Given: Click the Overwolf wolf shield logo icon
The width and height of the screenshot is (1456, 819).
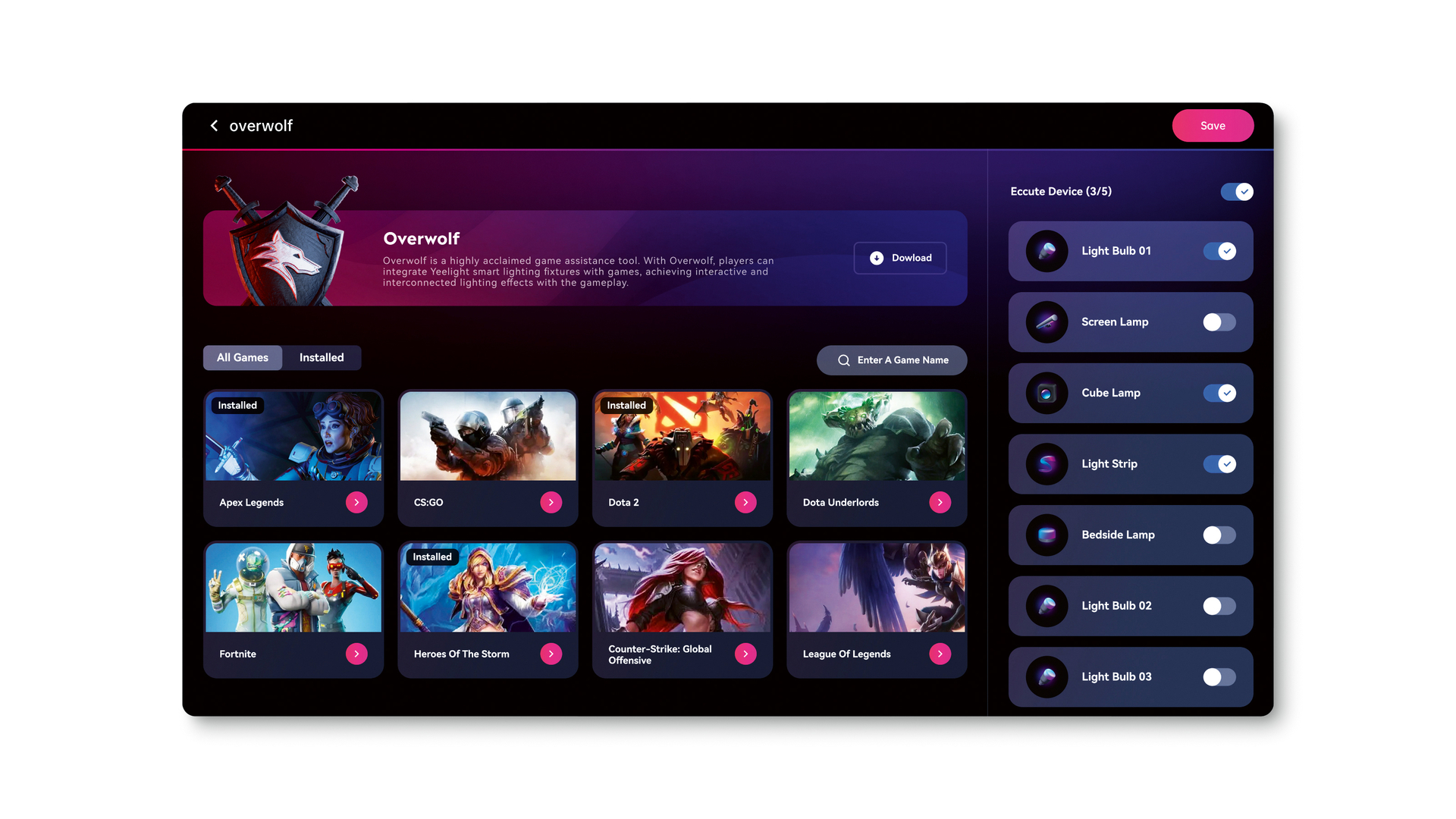Looking at the screenshot, I should [289, 256].
